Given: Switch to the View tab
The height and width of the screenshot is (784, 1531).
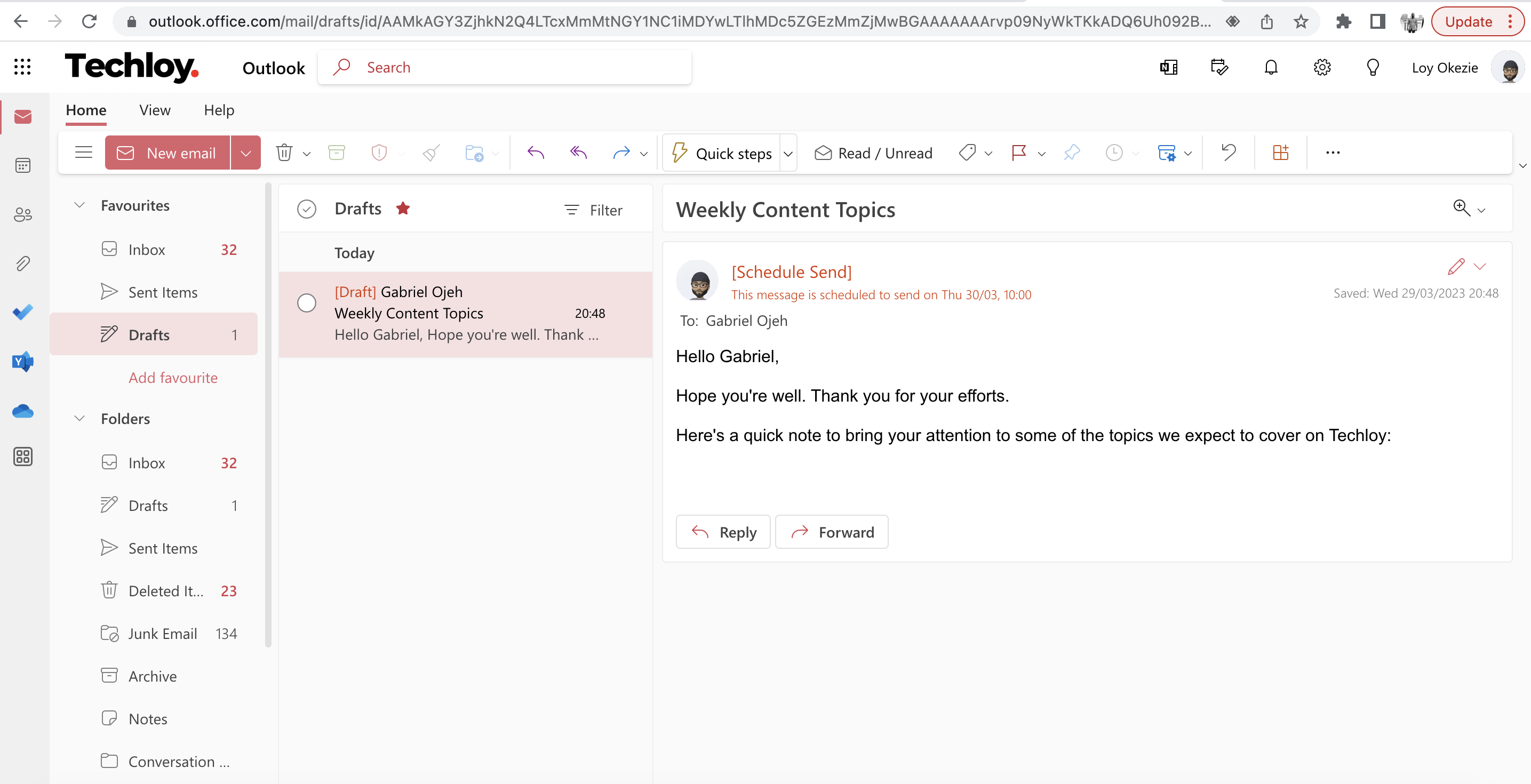Looking at the screenshot, I should (x=154, y=110).
